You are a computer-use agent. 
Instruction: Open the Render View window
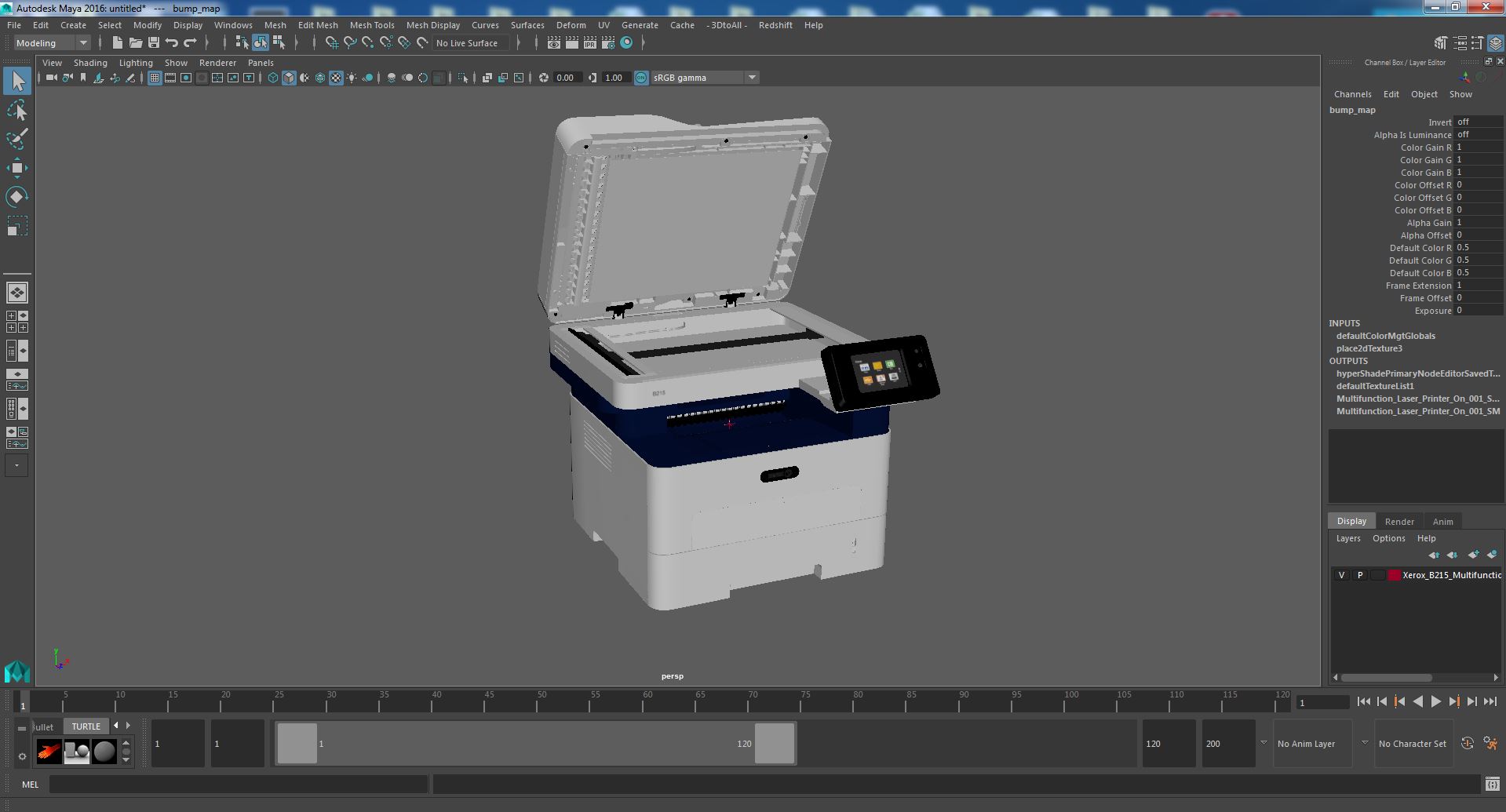tap(554, 43)
